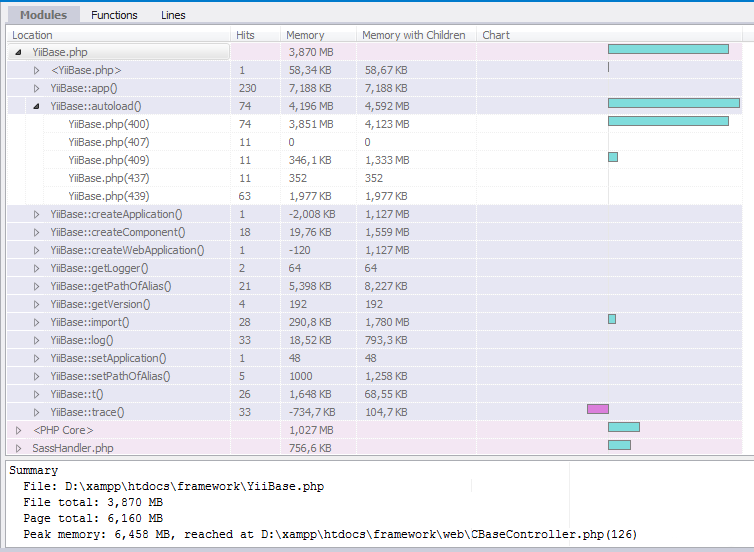Click the pink negative bar for YiiBase::trace()

(x=597, y=409)
